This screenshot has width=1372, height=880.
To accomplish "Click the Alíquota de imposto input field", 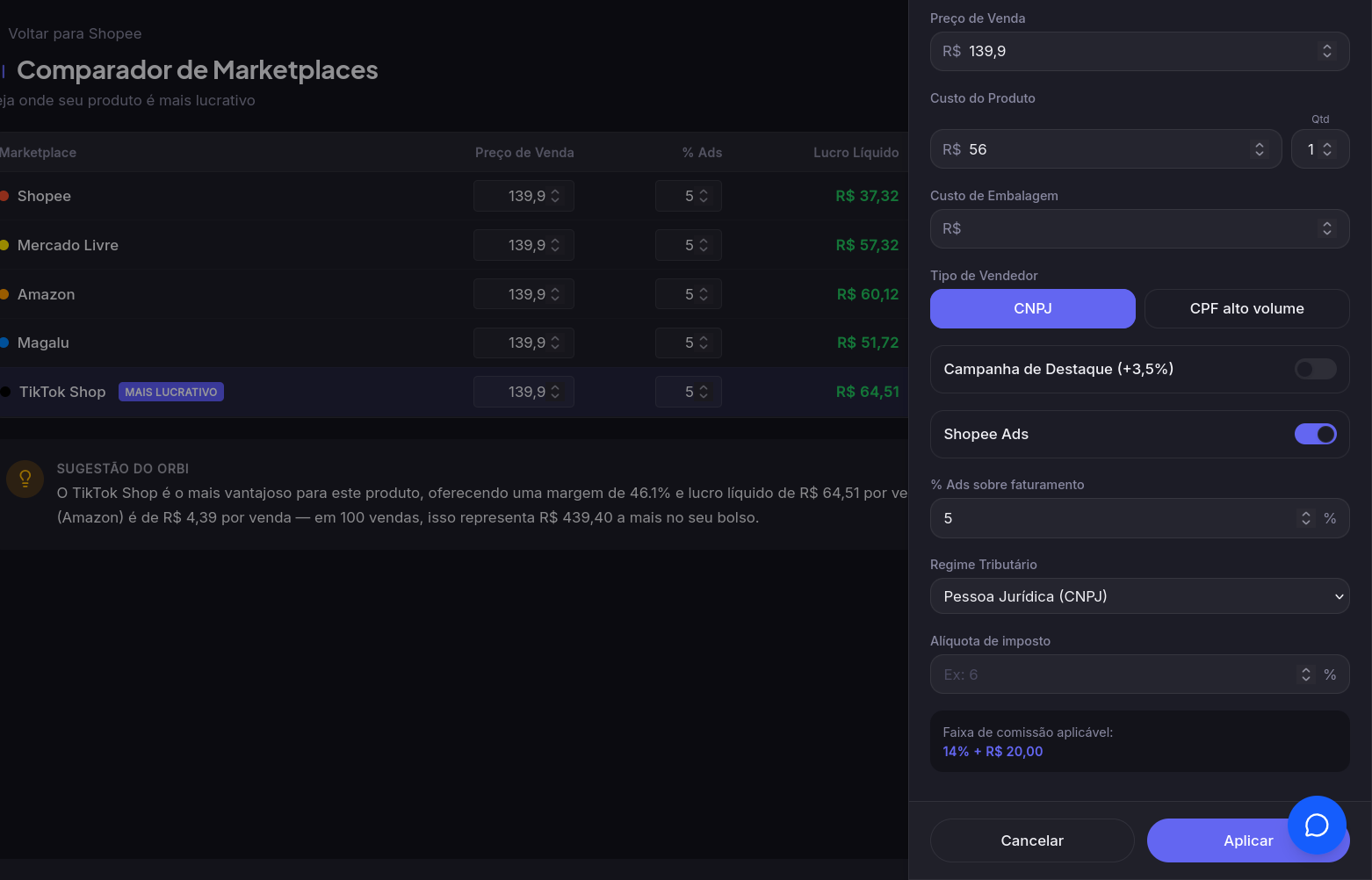I will coord(1139,674).
